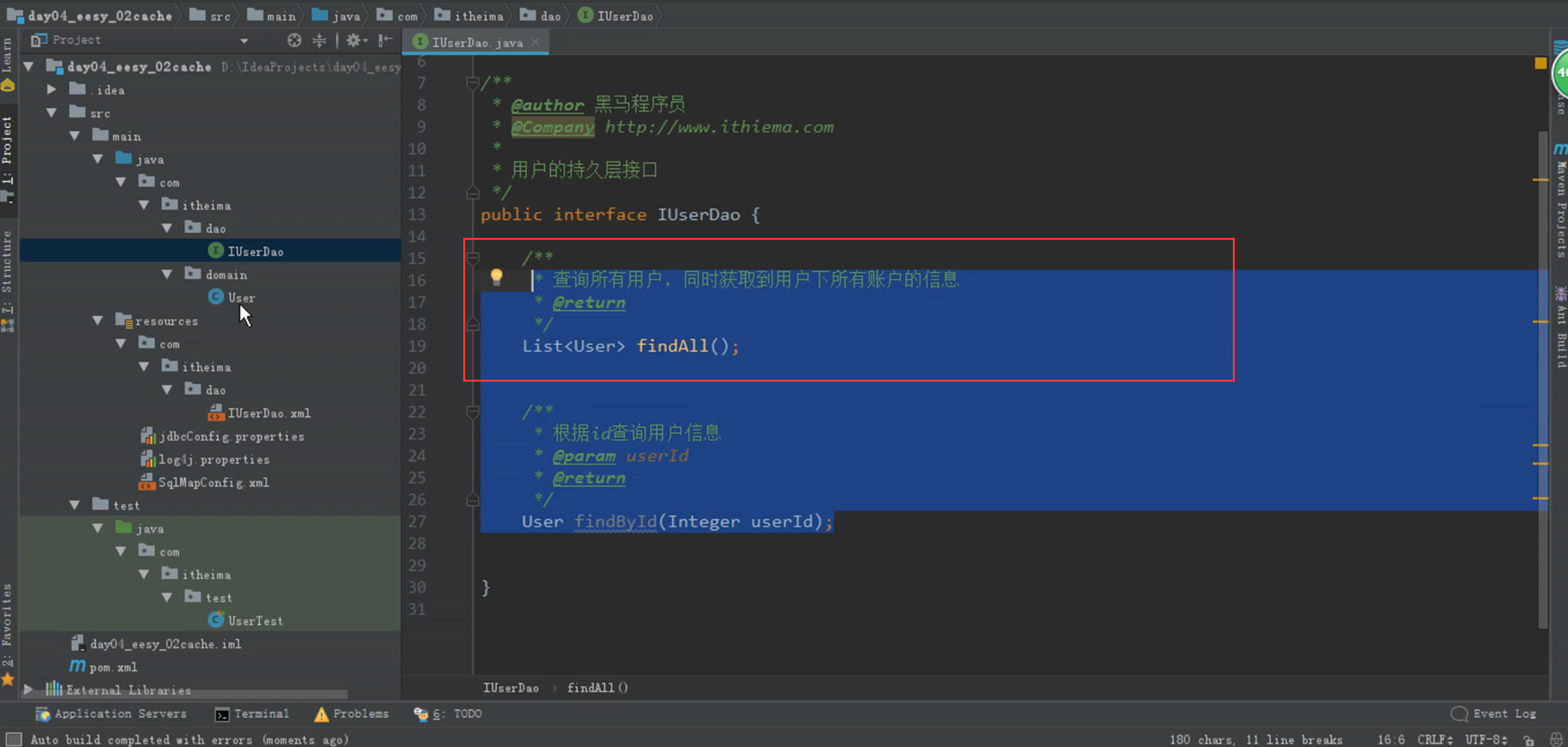Select IUserDao.xml in project tree
1568x747 pixels.
coord(269,413)
